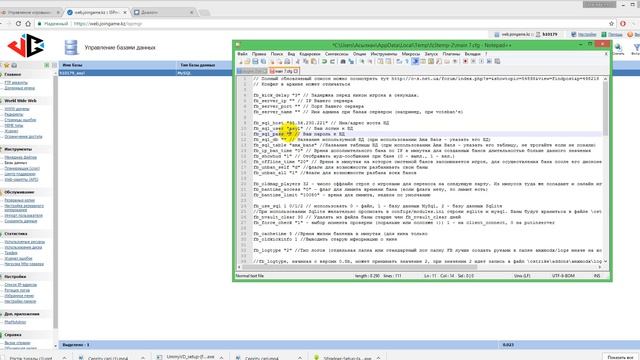This screenshot has width=640, height=360.
Task: Toggle Synchronize Vertical Scrolling icon
Action: point(380,61)
